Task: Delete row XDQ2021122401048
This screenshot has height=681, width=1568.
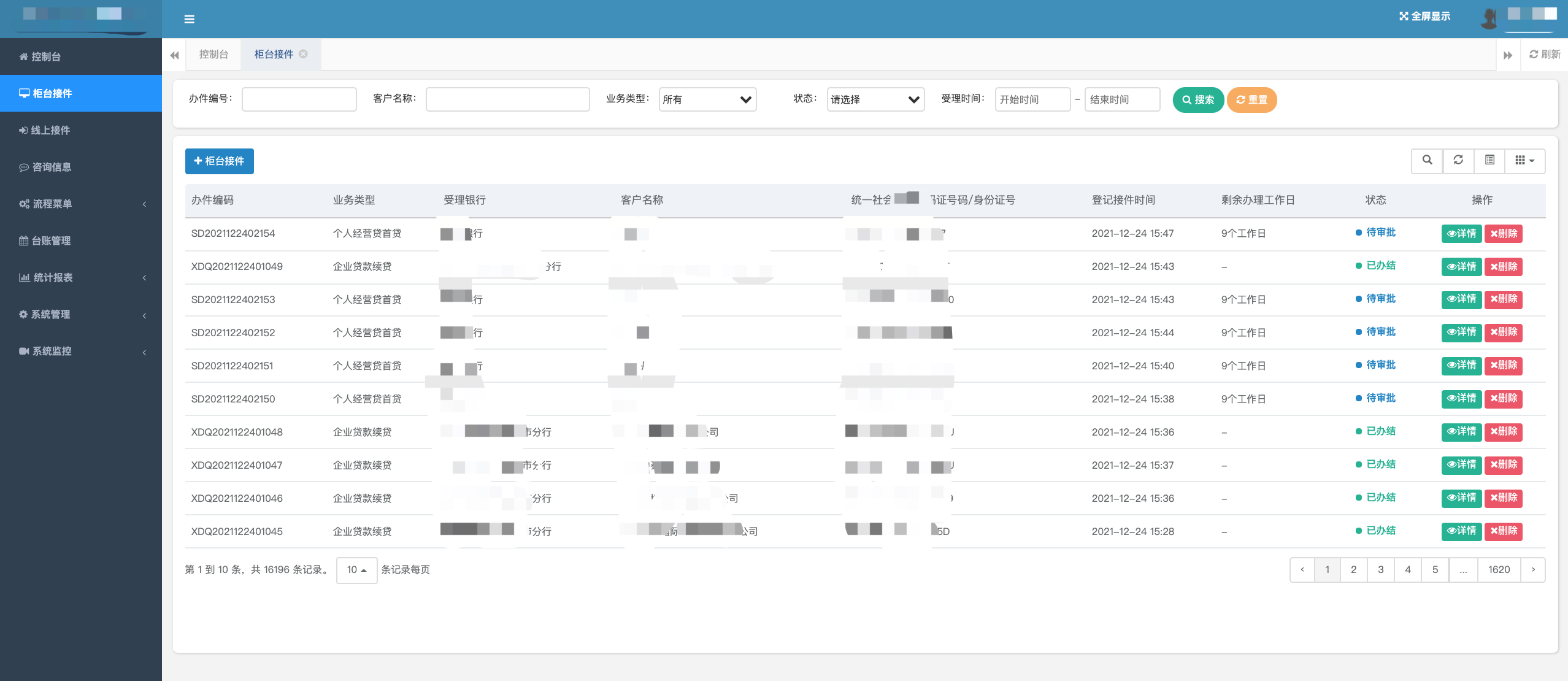Action: pyautogui.click(x=1504, y=431)
